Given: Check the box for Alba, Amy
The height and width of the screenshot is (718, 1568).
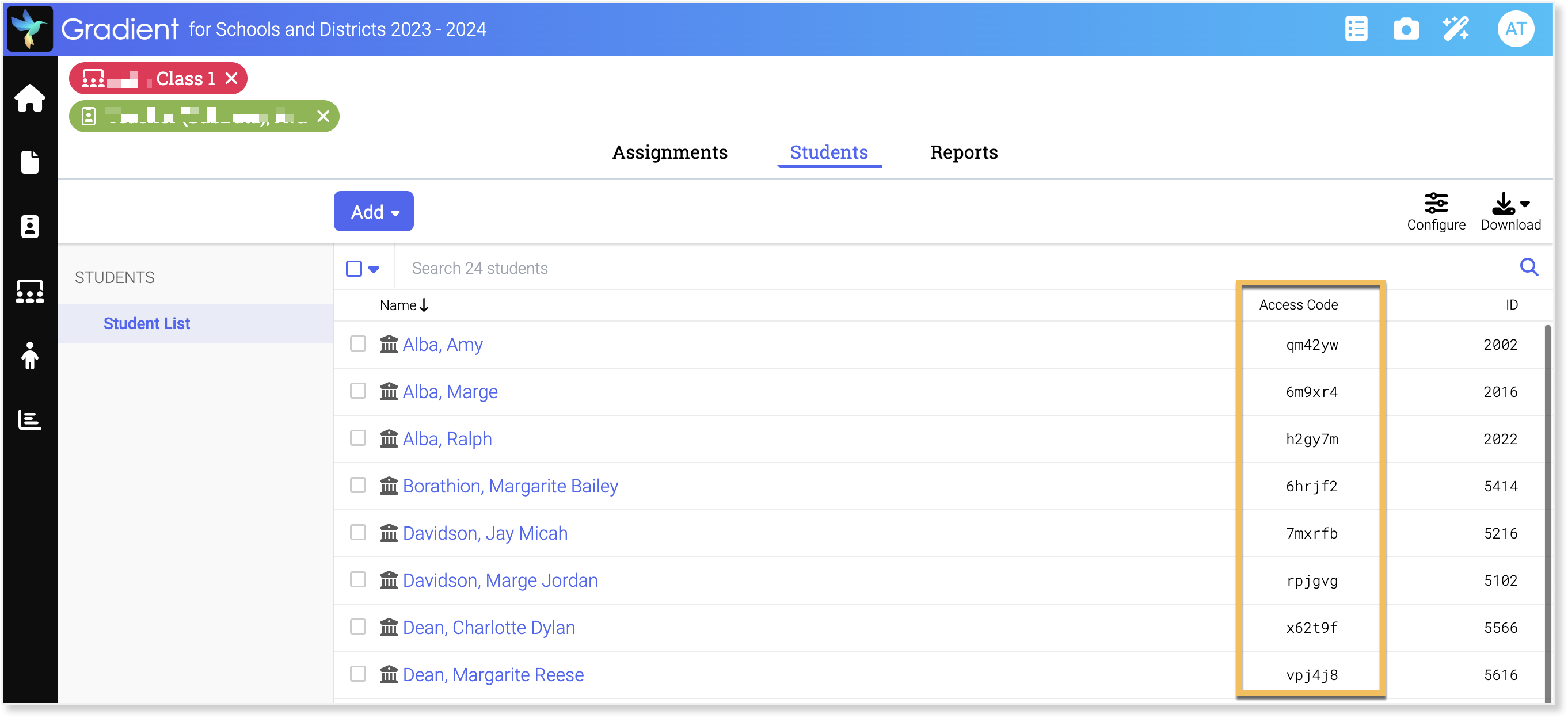Looking at the screenshot, I should coord(358,344).
